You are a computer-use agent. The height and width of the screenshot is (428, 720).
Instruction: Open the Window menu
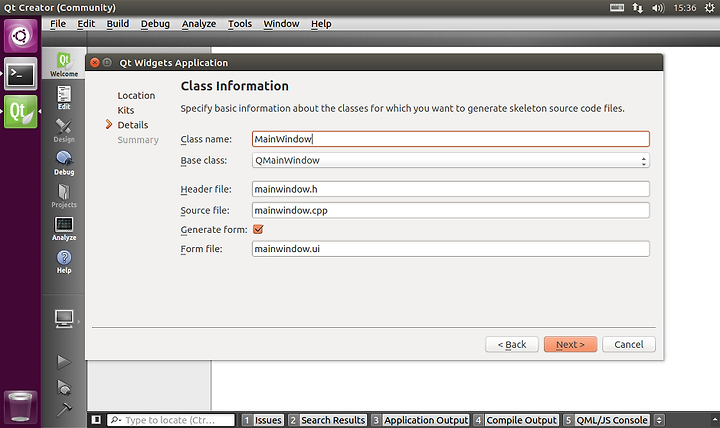pos(281,24)
